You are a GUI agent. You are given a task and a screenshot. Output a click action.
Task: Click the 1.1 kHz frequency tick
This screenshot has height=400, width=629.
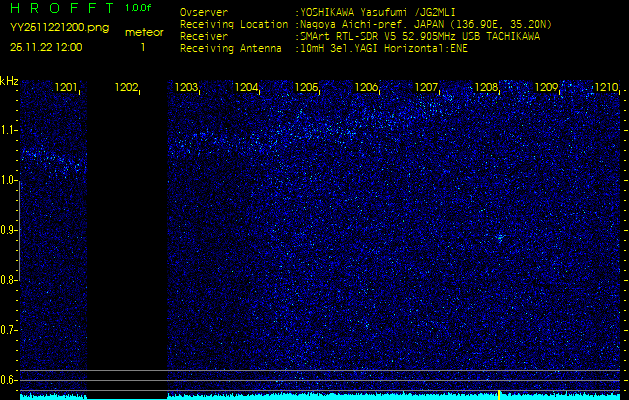[9, 130]
